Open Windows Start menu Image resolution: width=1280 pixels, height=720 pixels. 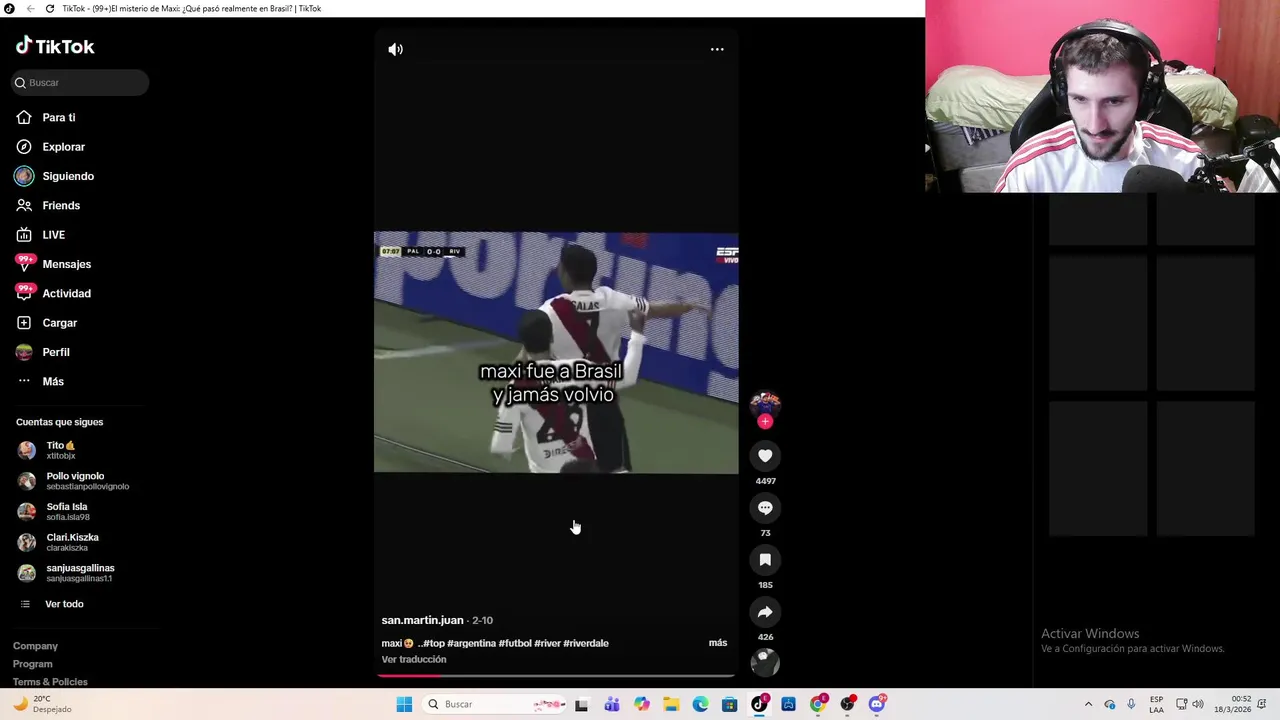point(404,704)
